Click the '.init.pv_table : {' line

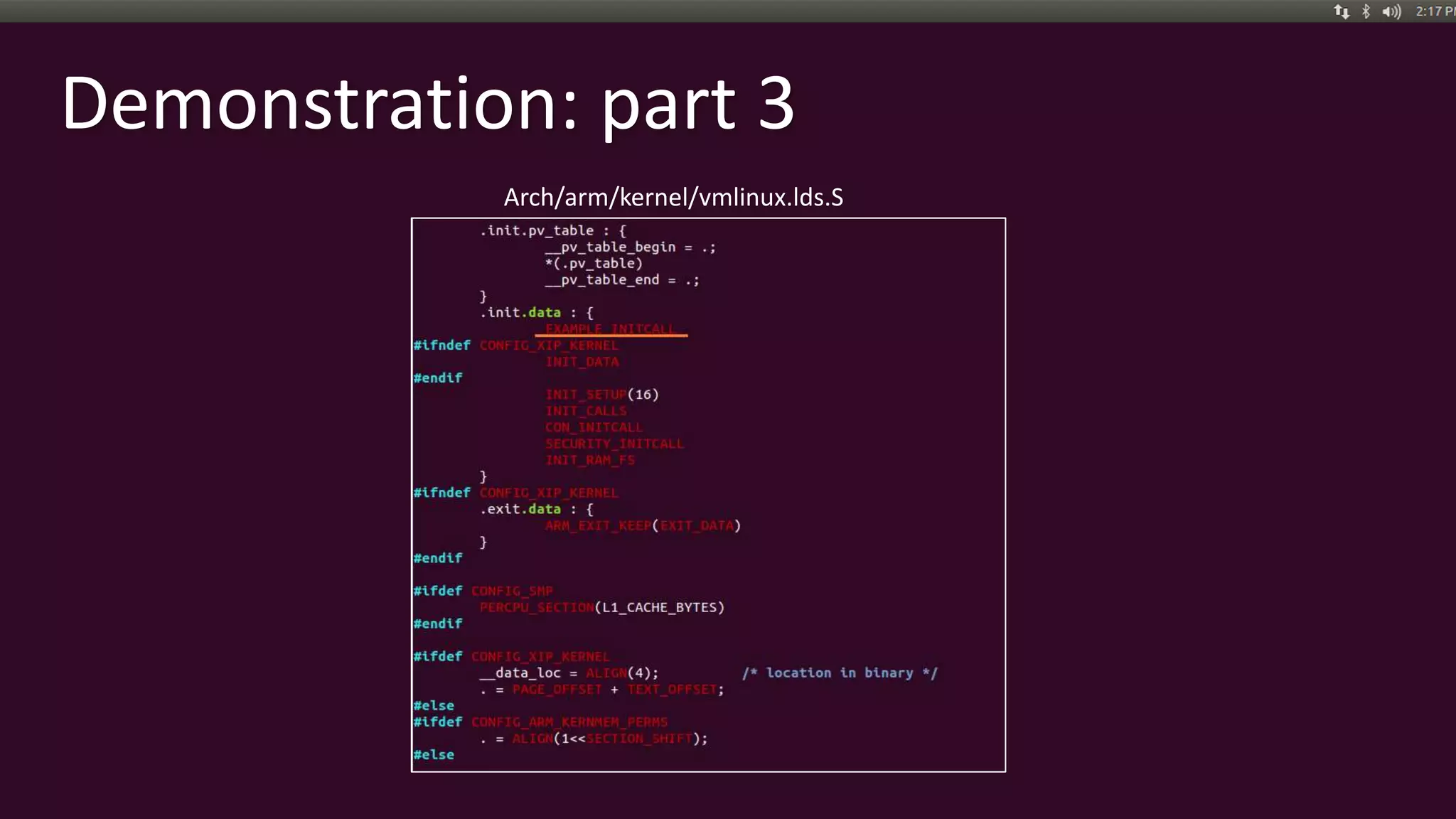point(552,230)
